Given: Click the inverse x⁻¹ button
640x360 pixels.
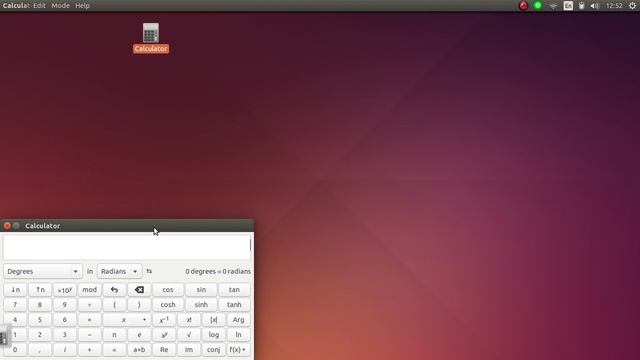Looking at the screenshot, I should 164,320.
